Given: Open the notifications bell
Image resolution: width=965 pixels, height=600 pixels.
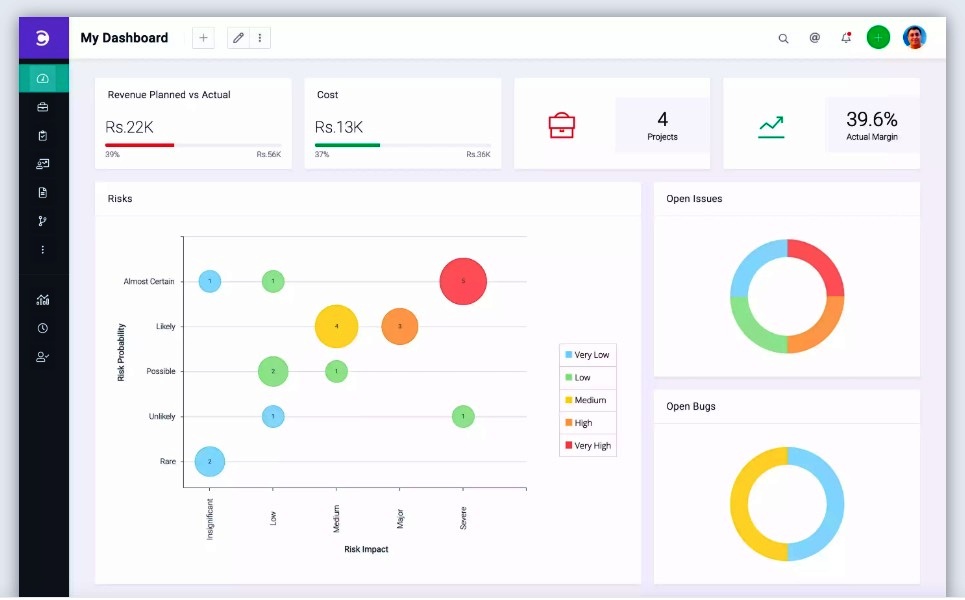Looking at the screenshot, I should (x=846, y=38).
